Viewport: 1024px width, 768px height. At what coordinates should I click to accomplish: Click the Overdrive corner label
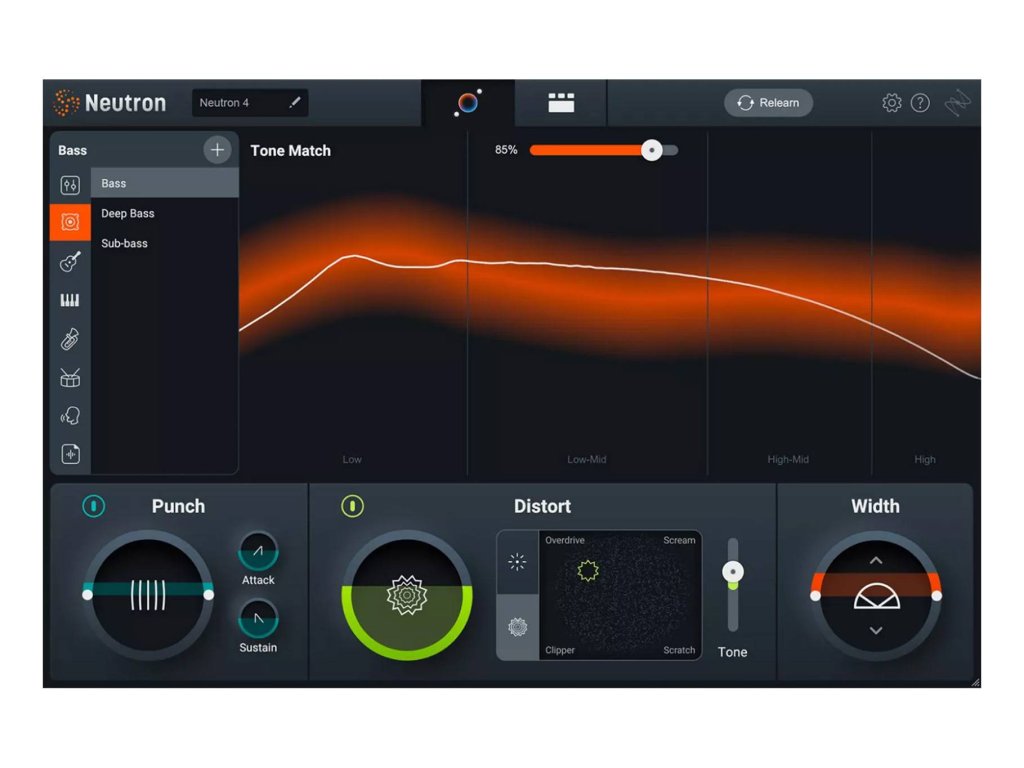pyautogui.click(x=565, y=540)
